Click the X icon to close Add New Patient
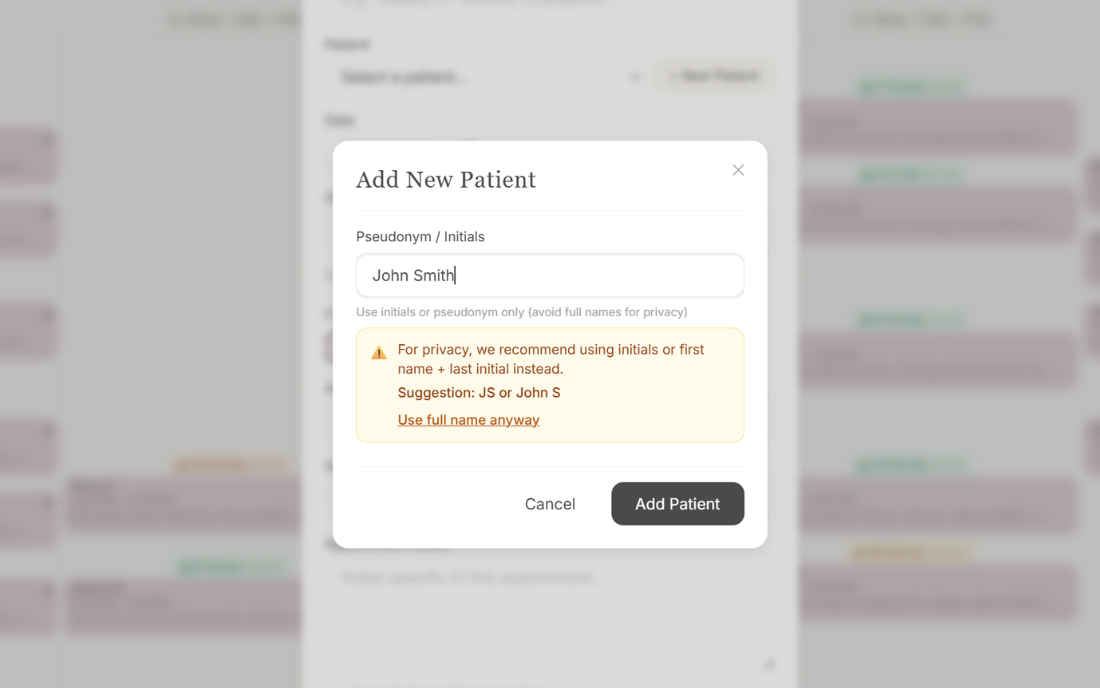 click(x=738, y=170)
